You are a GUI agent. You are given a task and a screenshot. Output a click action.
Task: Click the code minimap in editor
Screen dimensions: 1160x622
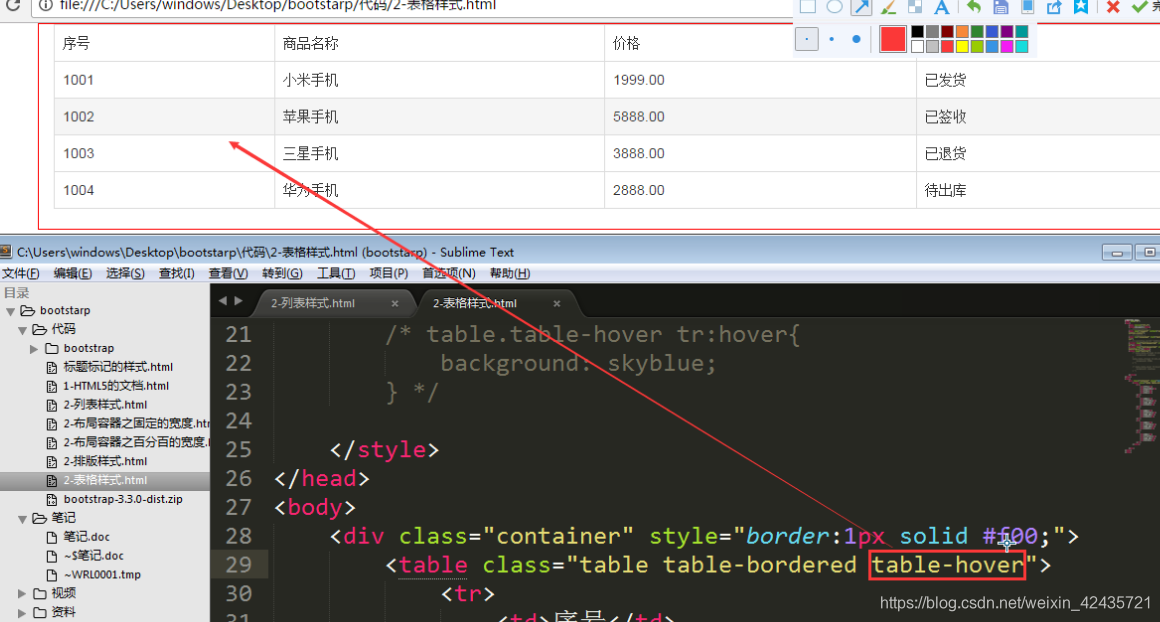1140,385
